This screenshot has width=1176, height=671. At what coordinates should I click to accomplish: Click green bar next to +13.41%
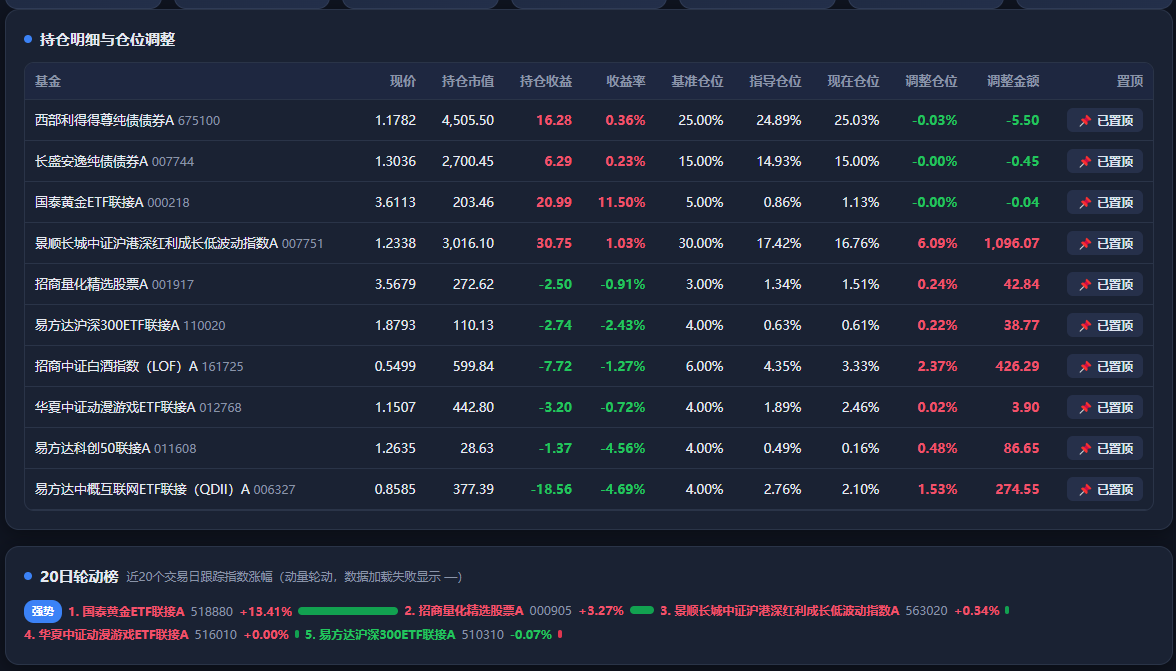(348, 611)
